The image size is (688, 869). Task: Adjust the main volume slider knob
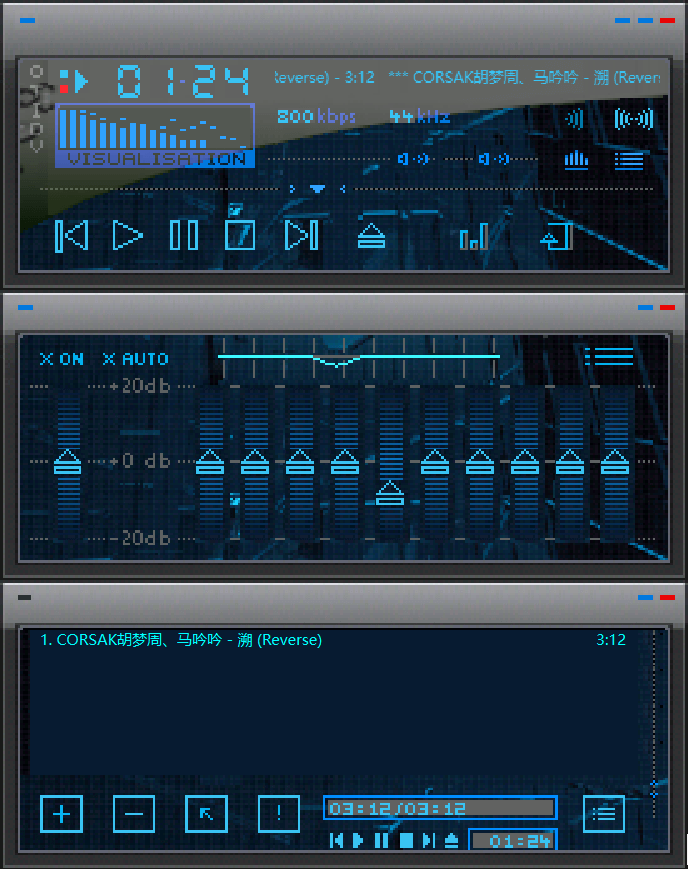[414, 159]
